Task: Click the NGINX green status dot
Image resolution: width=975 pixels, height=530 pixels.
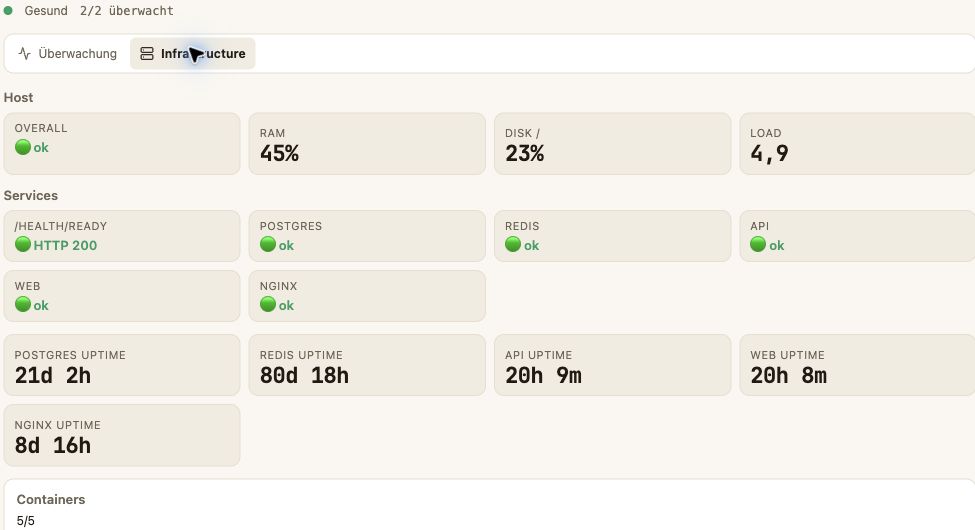Action: pos(268,304)
